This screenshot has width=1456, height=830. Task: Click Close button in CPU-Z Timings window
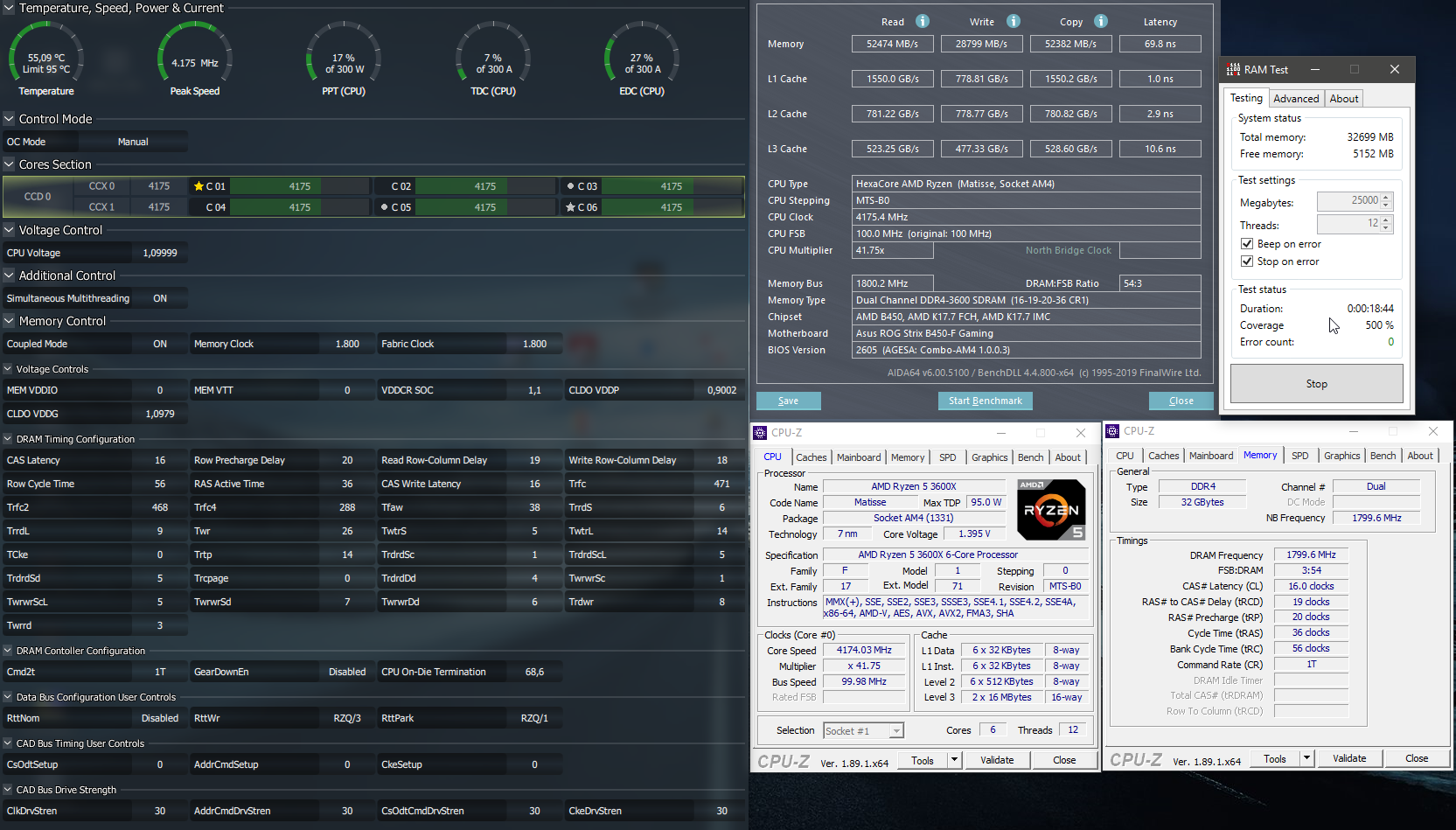coord(1417,758)
